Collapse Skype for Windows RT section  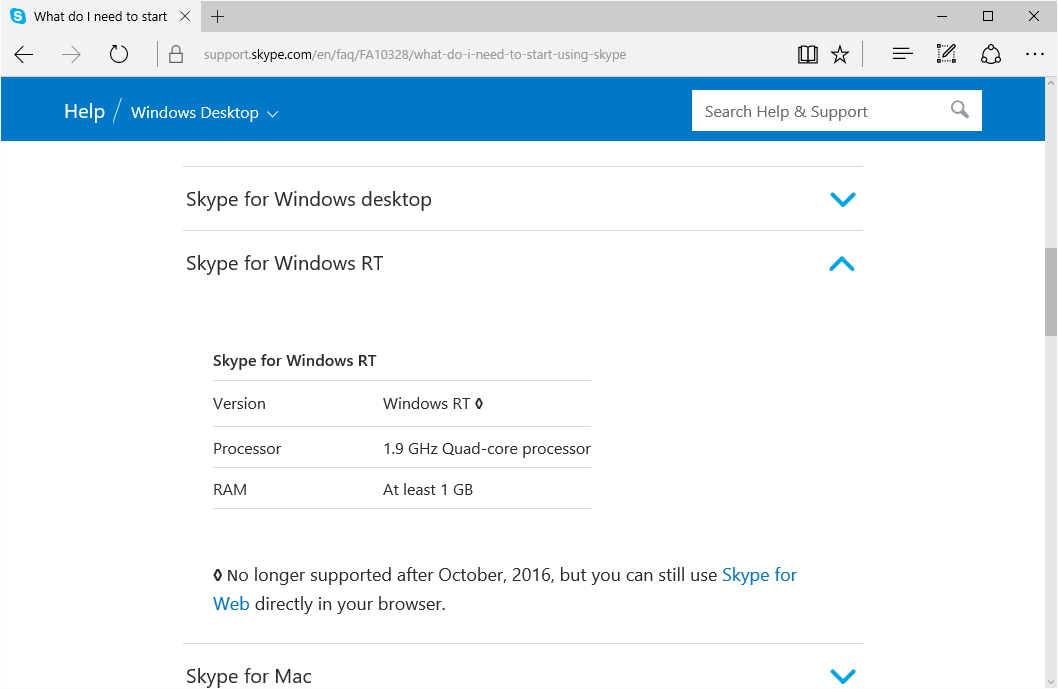(842, 264)
